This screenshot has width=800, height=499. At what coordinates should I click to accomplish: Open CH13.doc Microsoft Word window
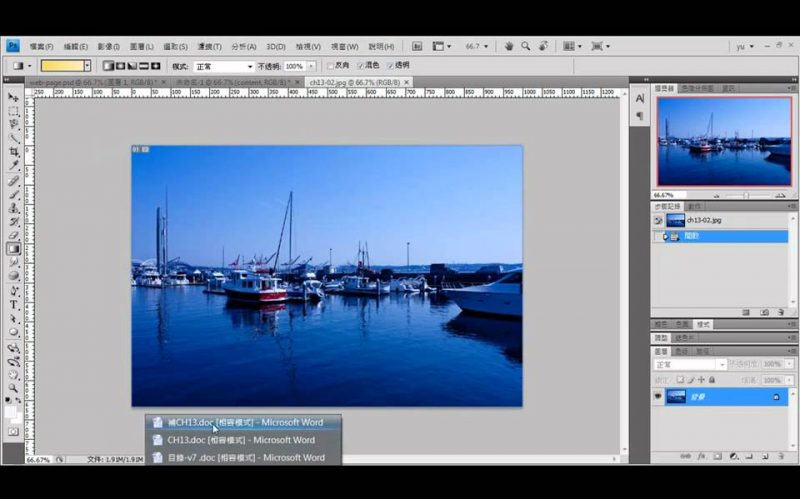coord(240,440)
